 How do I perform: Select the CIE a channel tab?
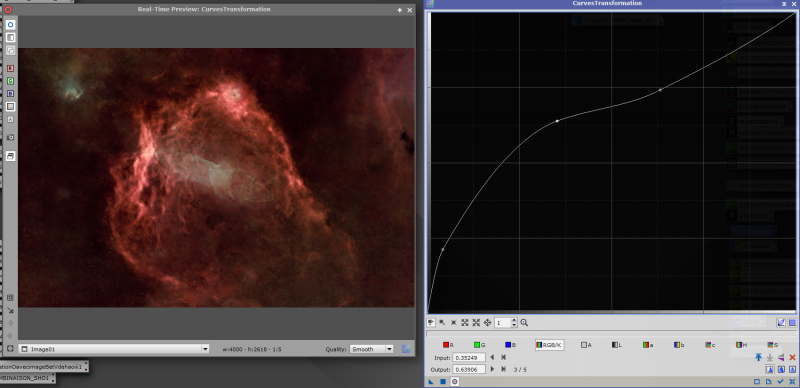click(x=648, y=345)
